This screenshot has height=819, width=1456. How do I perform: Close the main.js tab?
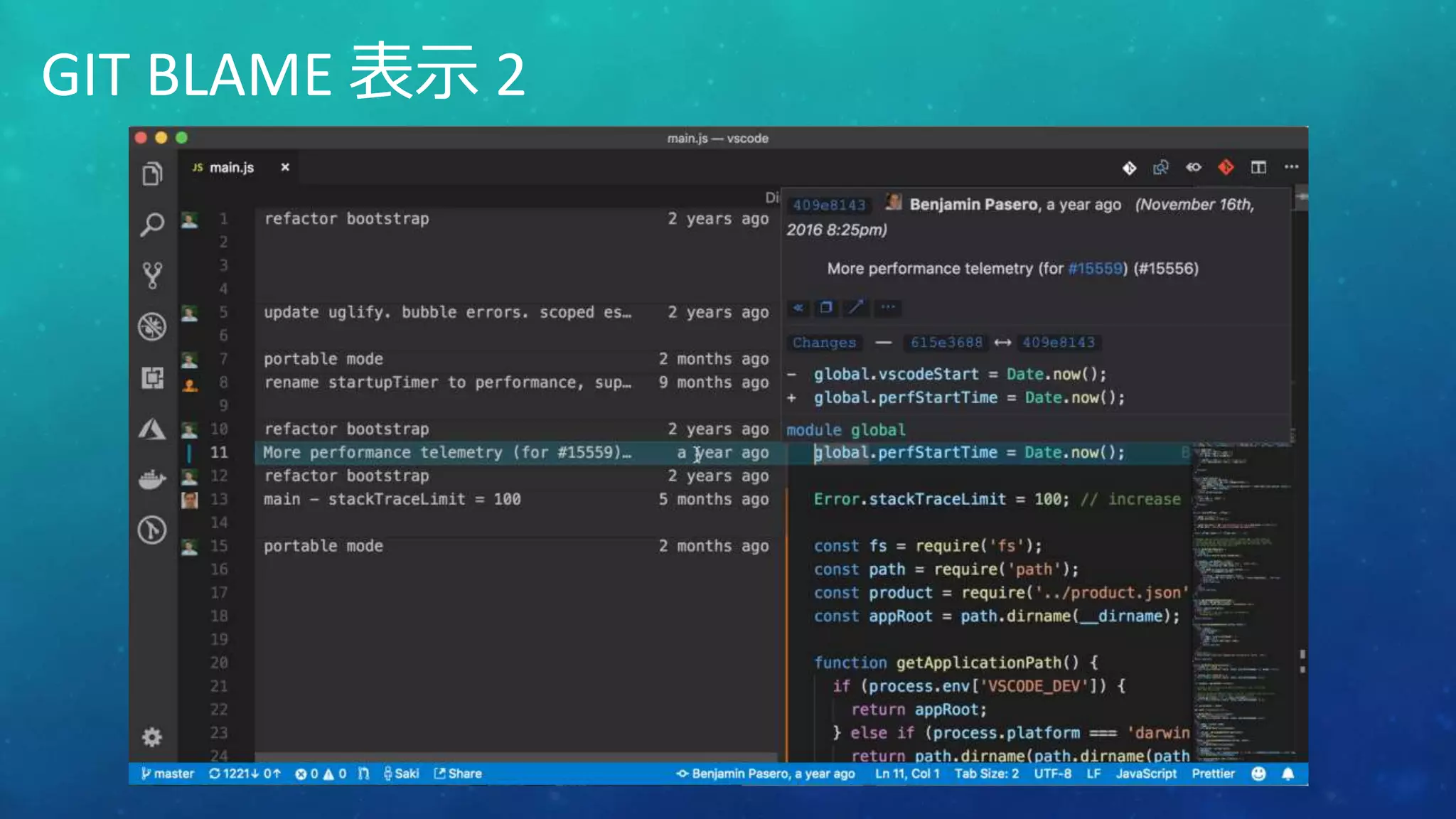(x=285, y=167)
